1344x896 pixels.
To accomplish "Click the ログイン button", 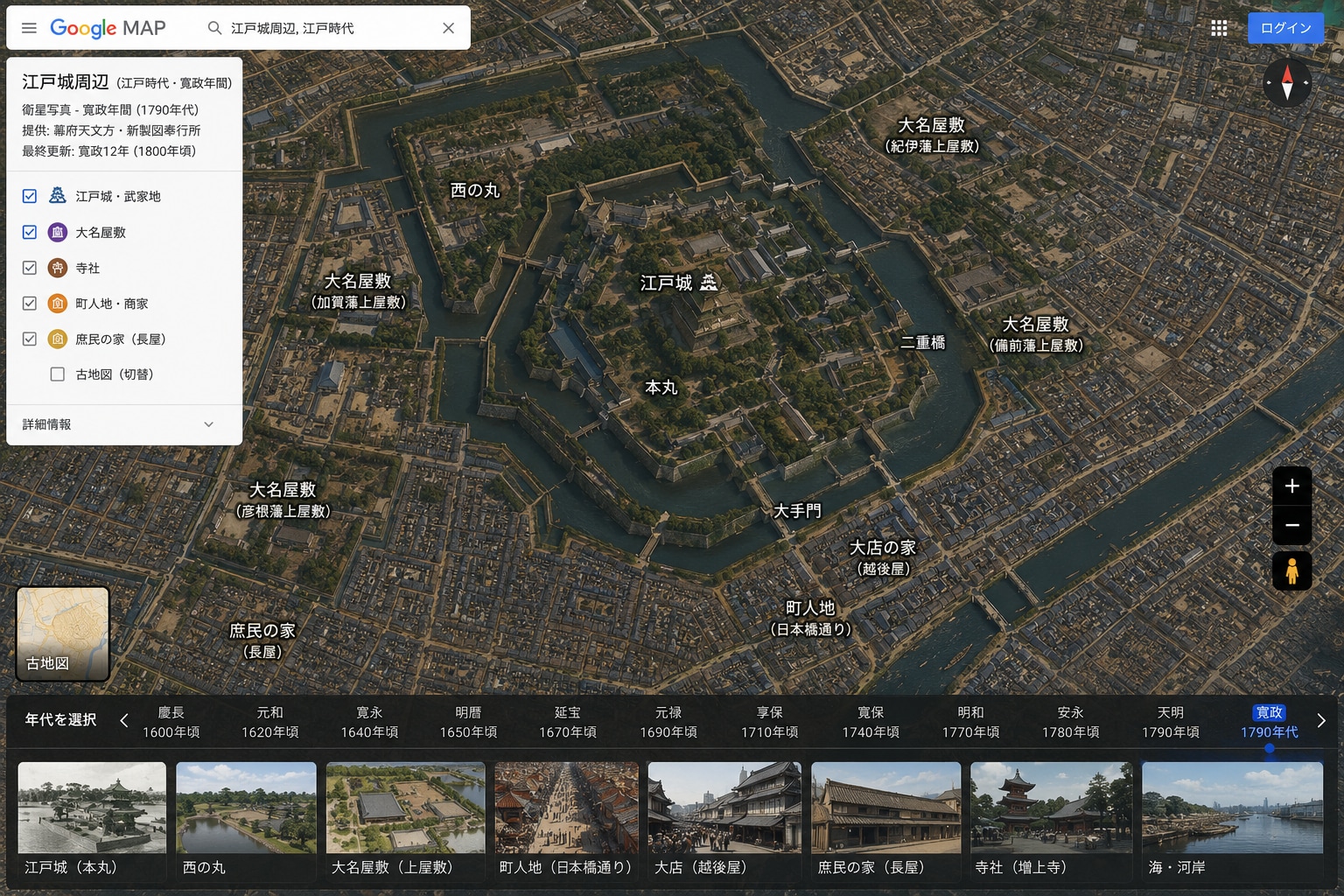I will [x=1285, y=28].
